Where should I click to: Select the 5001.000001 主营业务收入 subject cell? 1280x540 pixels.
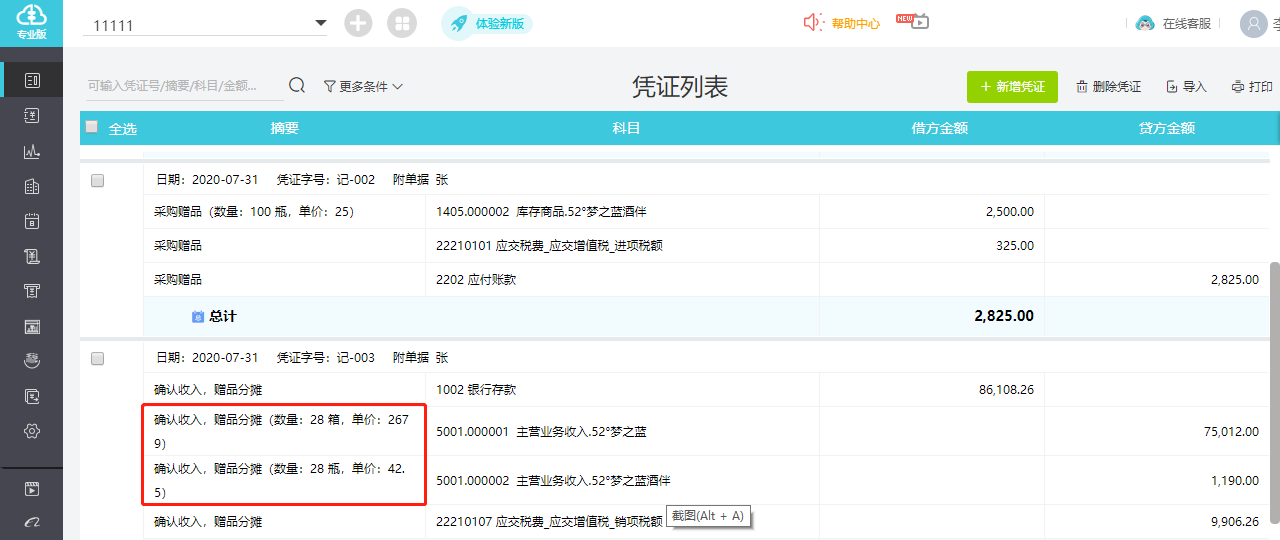[x=622, y=432]
